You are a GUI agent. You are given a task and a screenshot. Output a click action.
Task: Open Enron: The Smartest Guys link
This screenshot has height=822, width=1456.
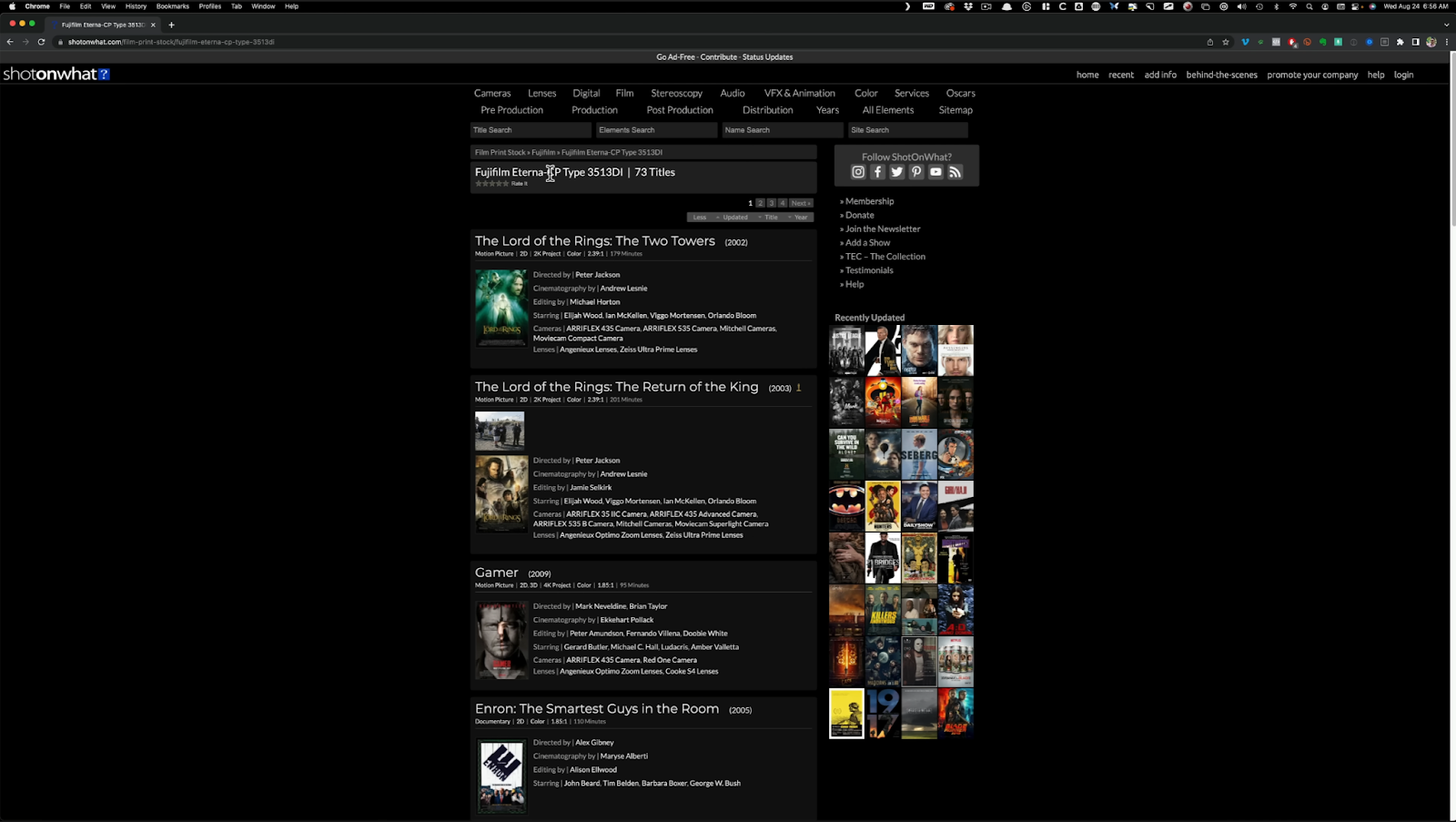tap(597, 709)
